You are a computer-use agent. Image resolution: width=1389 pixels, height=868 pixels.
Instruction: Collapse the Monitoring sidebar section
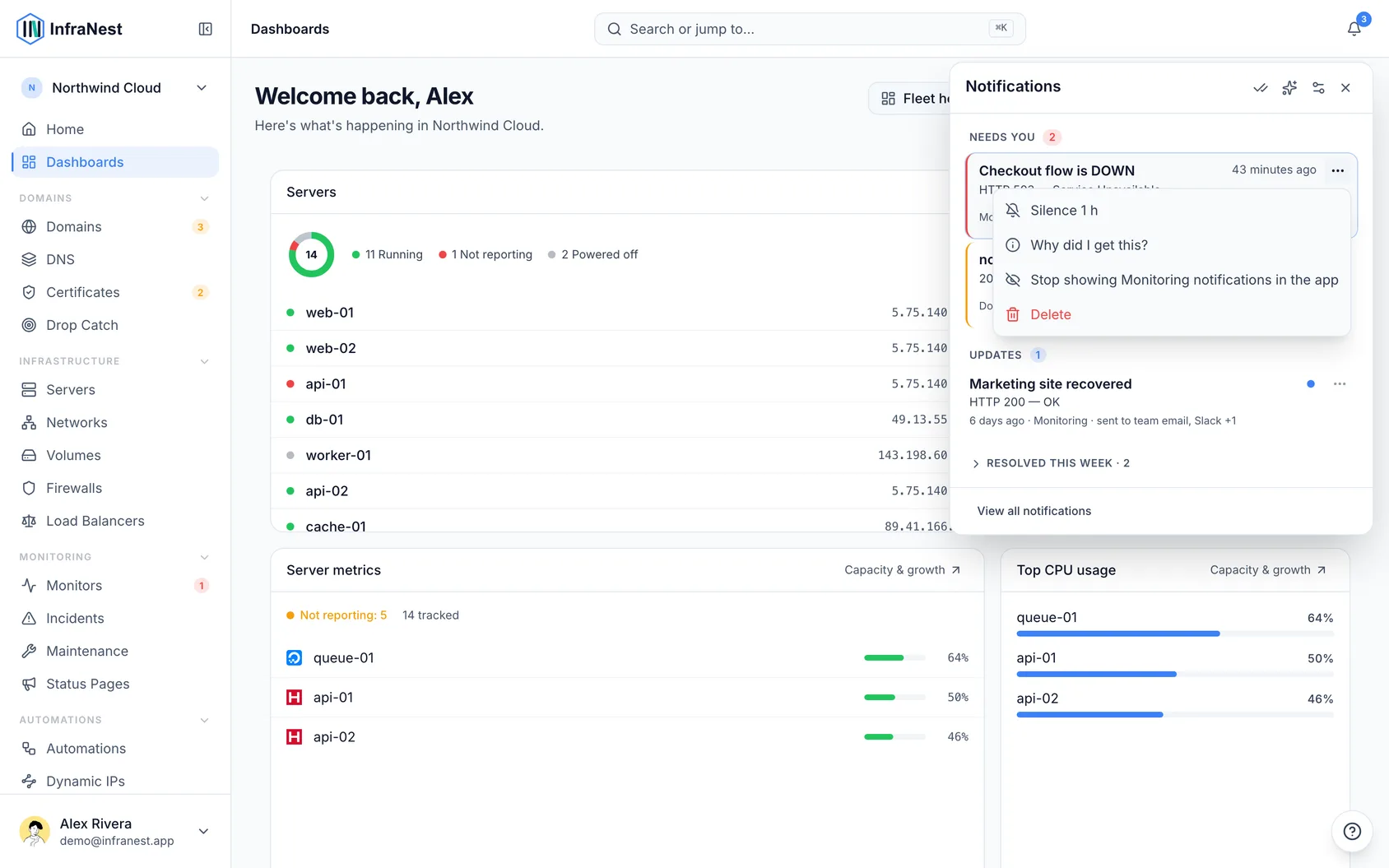pyautogui.click(x=205, y=557)
